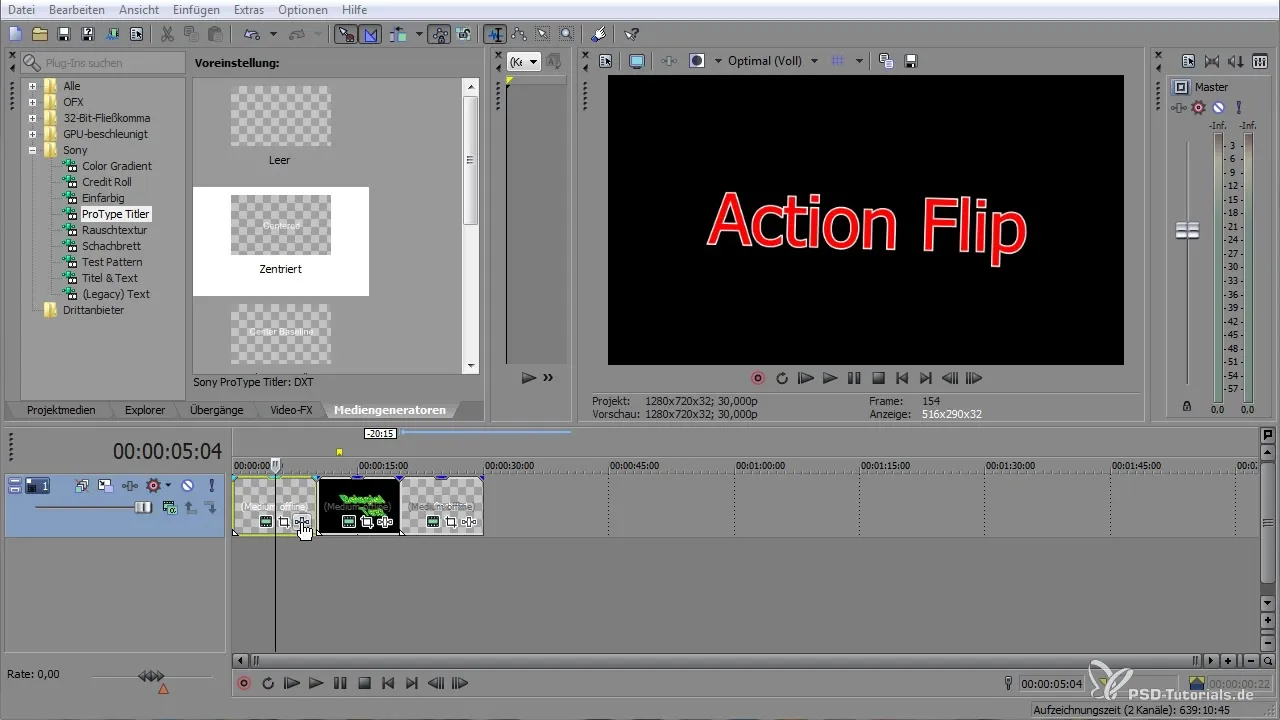Click the Save project floppy icon
The width and height of the screenshot is (1280, 720).
click(x=64, y=34)
